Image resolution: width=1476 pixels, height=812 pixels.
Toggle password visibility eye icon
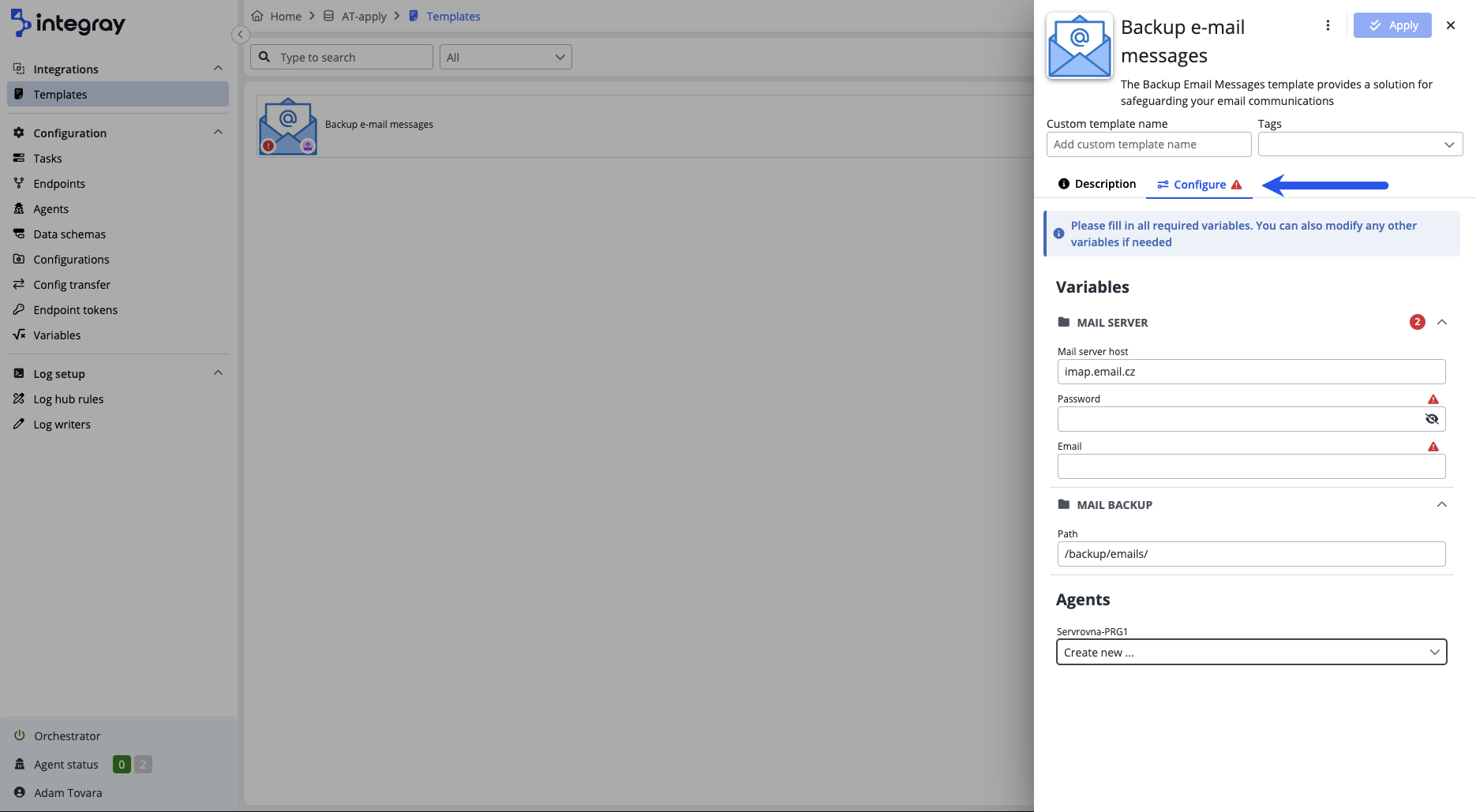click(1432, 419)
